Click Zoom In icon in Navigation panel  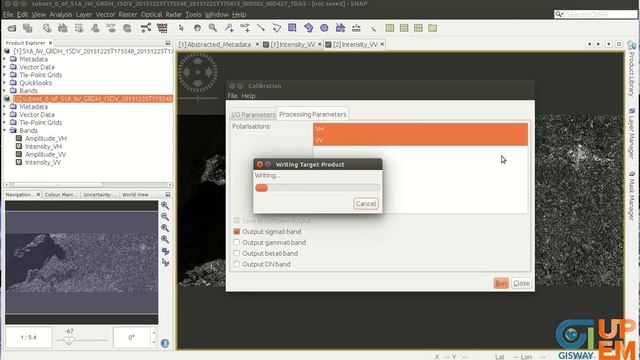click(x=165, y=205)
